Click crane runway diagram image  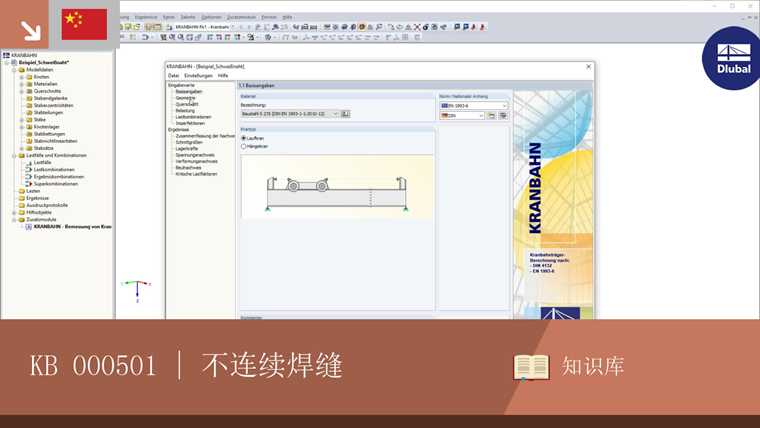coord(337,187)
